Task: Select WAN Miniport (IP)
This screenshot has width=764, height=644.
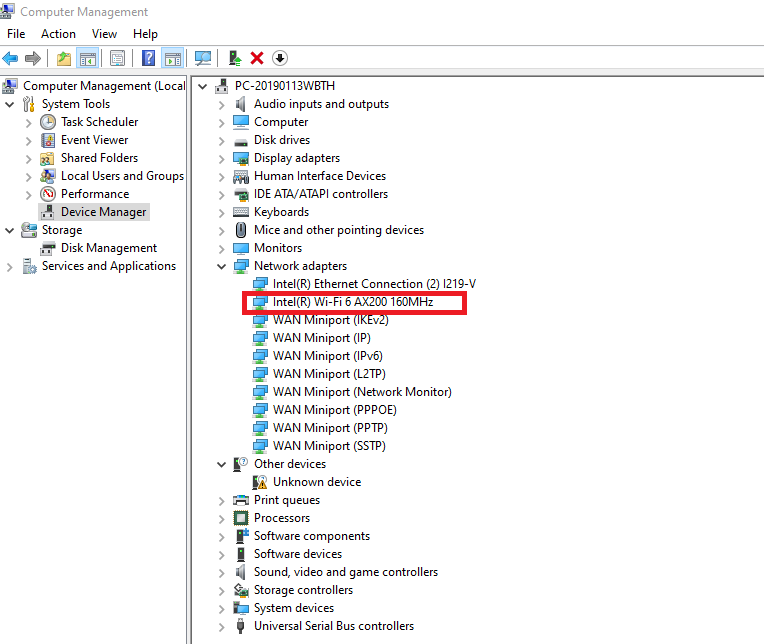Action: [322, 338]
